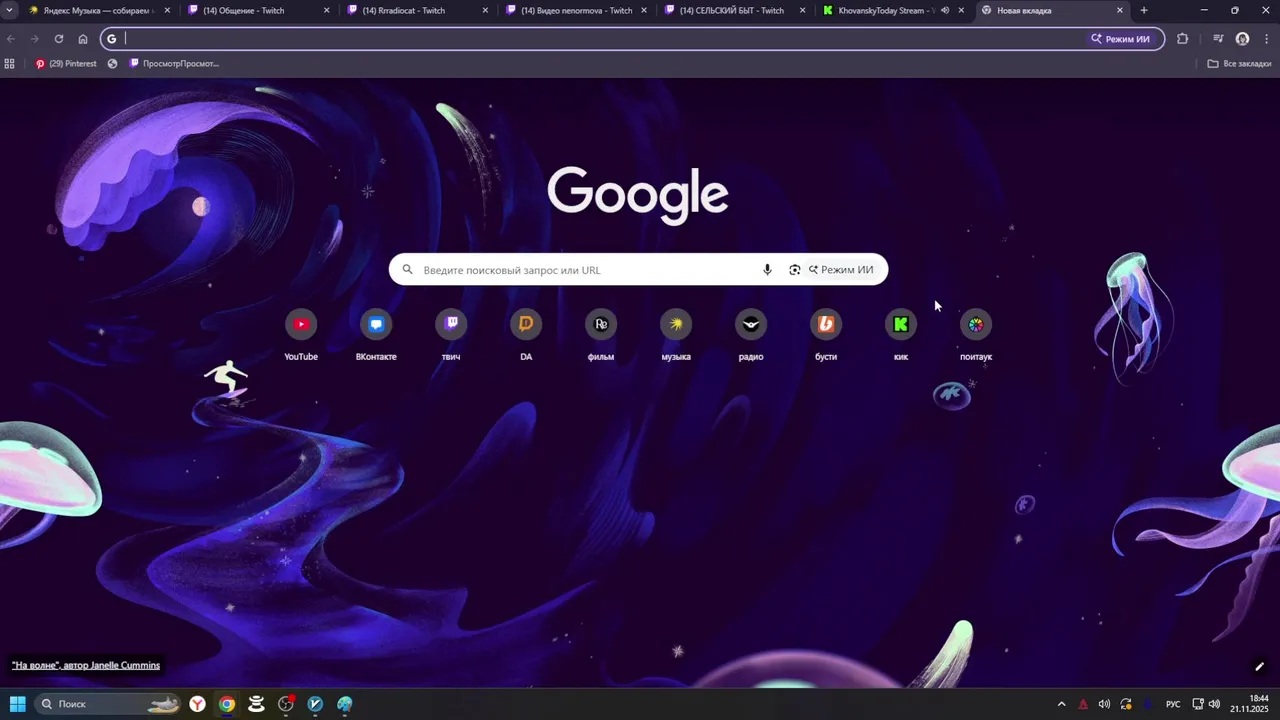Click Режим ИИ chip in address bar
The height and width of the screenshot is (720, 1280).
[x=1120, y=39]
